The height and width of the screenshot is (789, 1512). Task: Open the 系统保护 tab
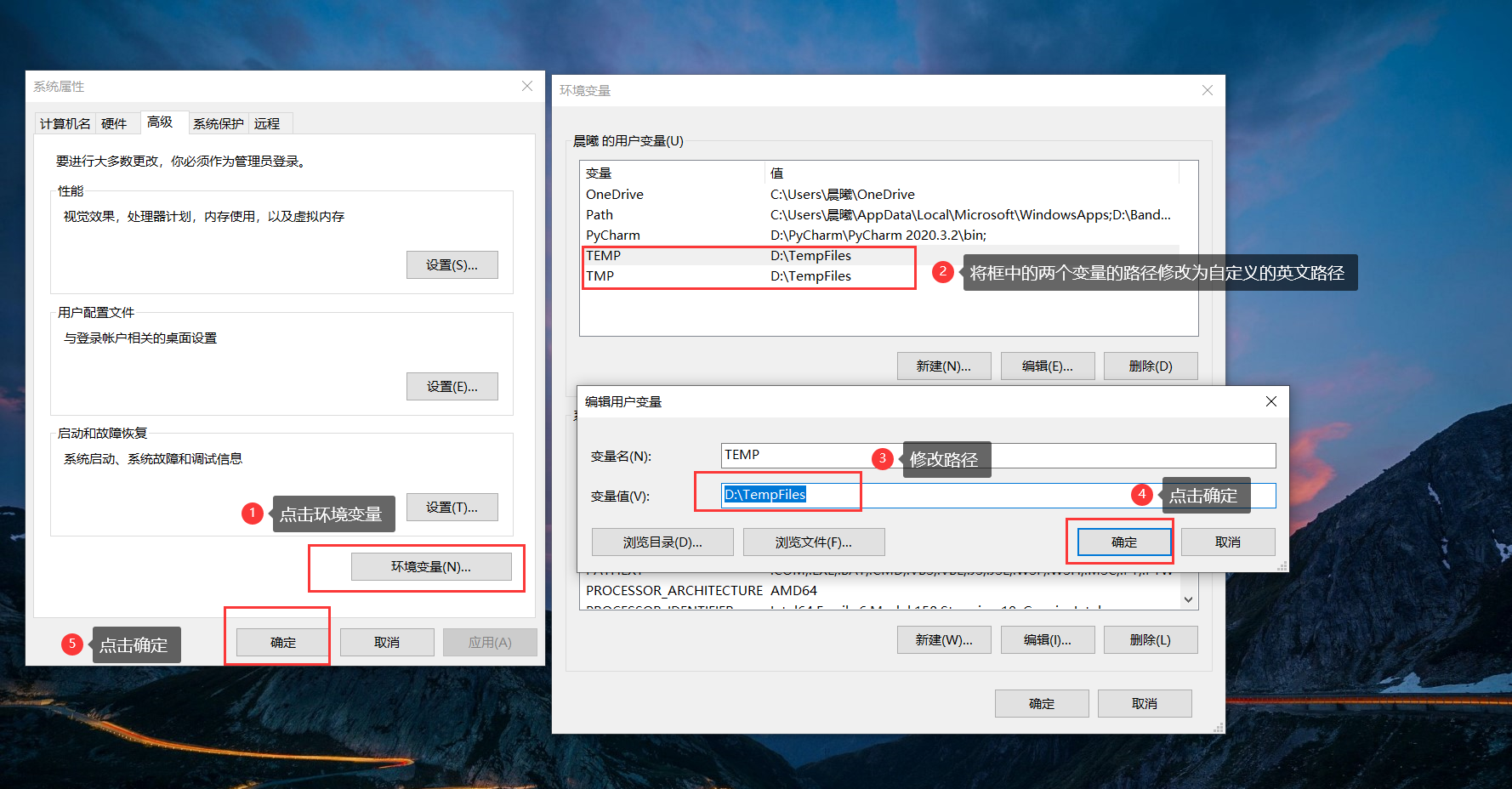218,122
